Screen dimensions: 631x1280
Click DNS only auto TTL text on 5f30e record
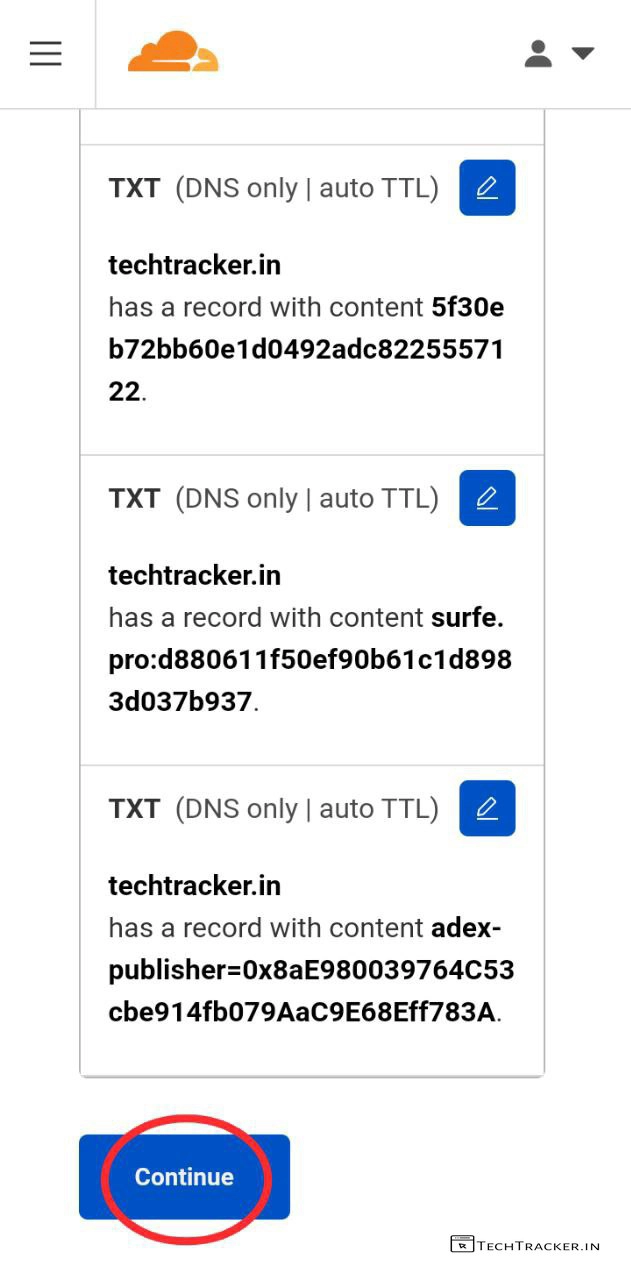[x=307, y=189]
